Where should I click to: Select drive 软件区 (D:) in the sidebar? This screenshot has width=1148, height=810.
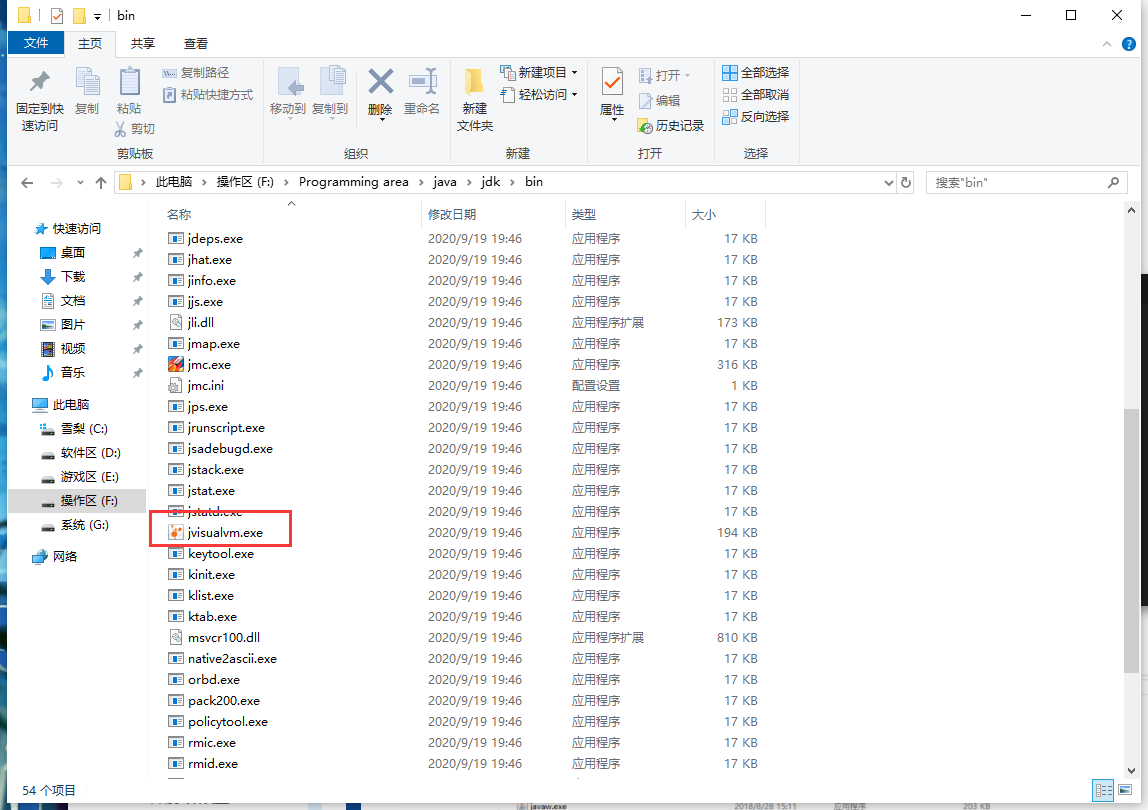91,453
